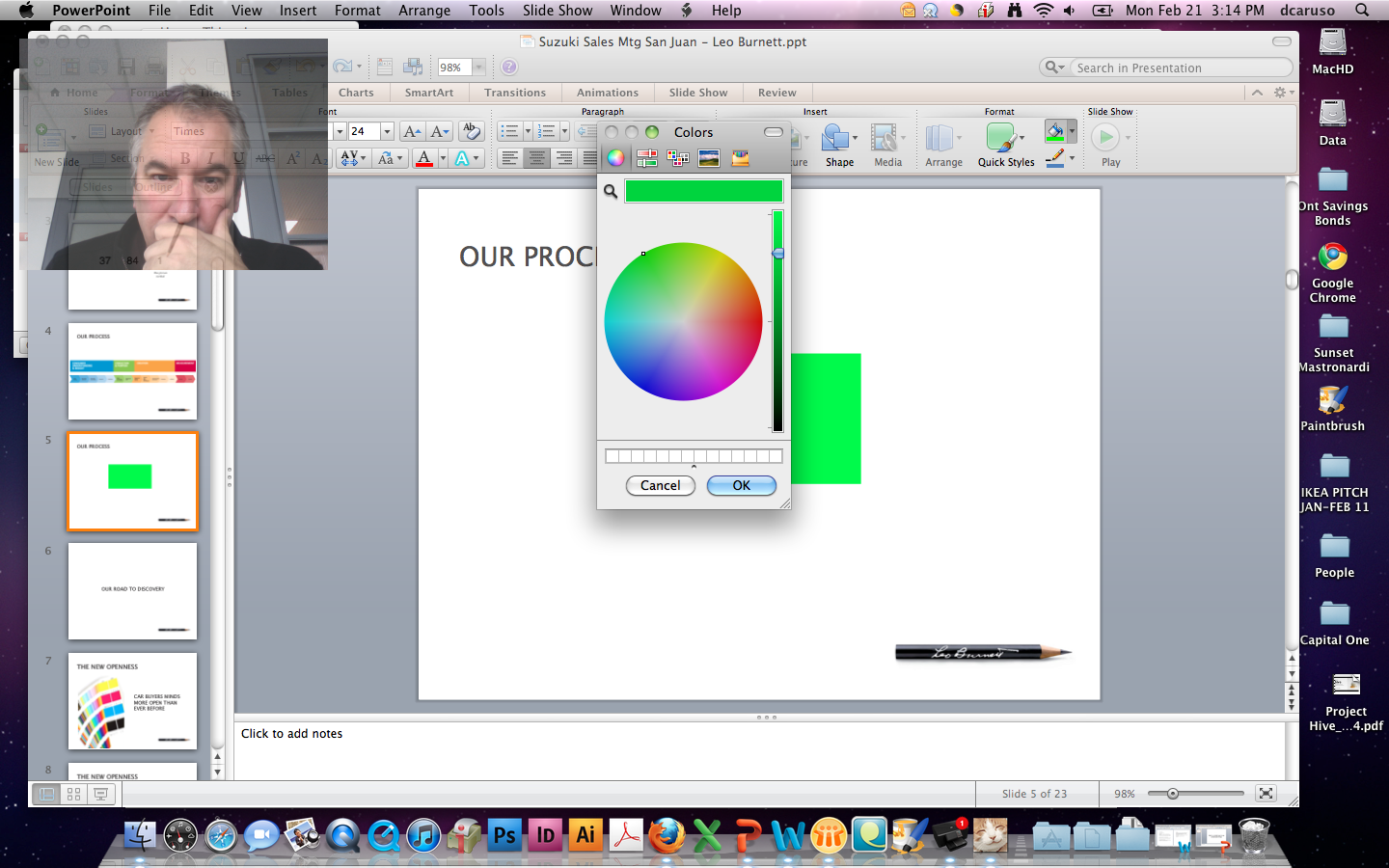Viewport: 1389px width, 868px height.
Task: Confirm color with OK button
Action: 741,485
